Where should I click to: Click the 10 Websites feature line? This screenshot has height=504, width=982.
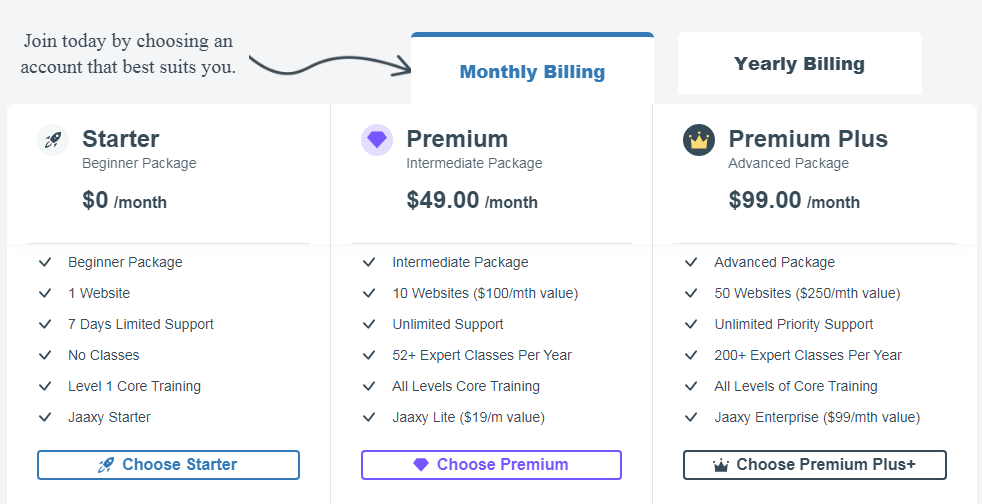(485, 293)
